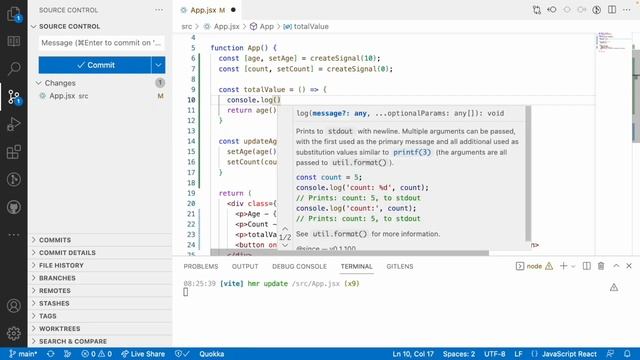The width and height of the screenshot is (640, 360).
Task: Expand the Remotes section
Action: [x=101, y=291]
